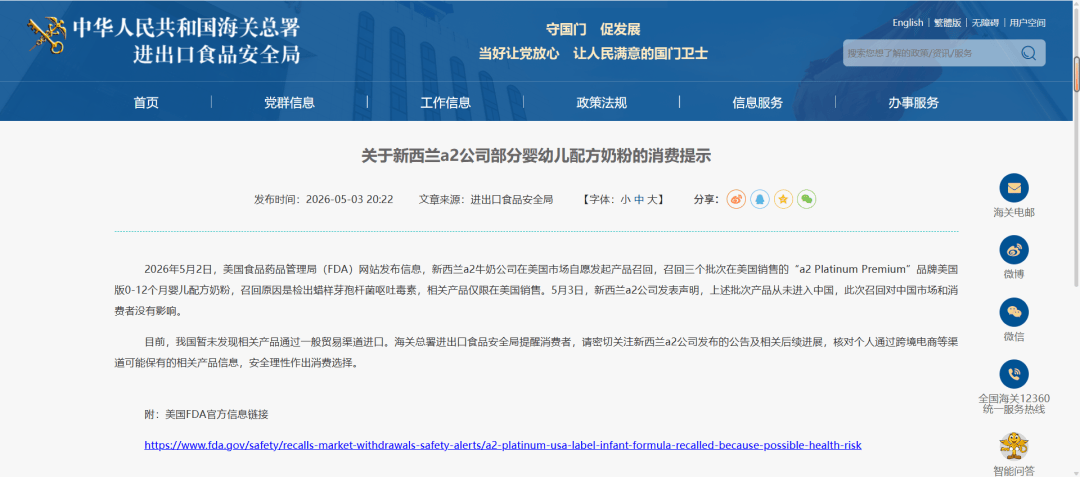Click the 中华人民共和国海关总署 header title
The height and width of the screenshot is (477, 1080).
[x=186, y=27]
